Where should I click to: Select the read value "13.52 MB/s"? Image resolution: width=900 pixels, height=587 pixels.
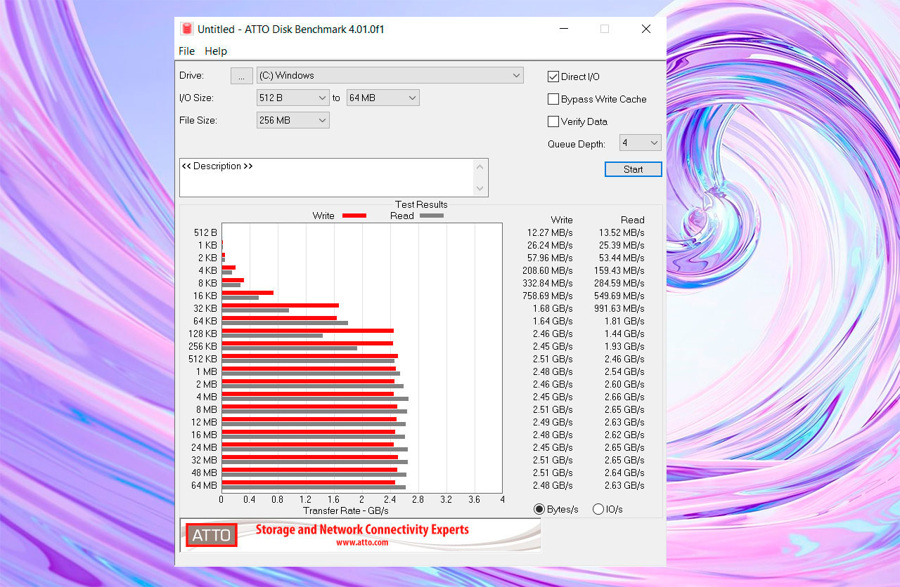pos(622,233)
